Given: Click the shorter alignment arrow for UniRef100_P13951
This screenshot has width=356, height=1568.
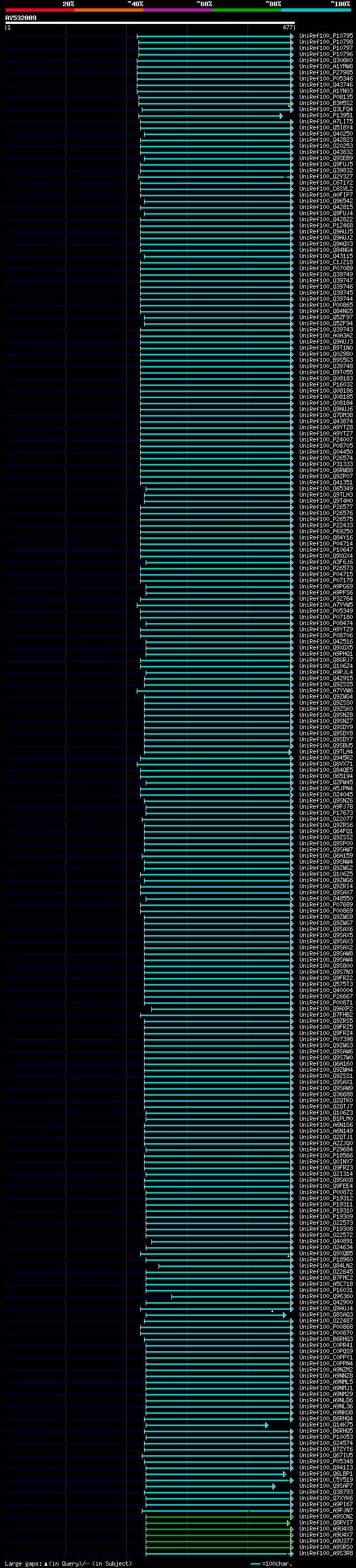Looking at the screenshot, I should click(212, 116).
